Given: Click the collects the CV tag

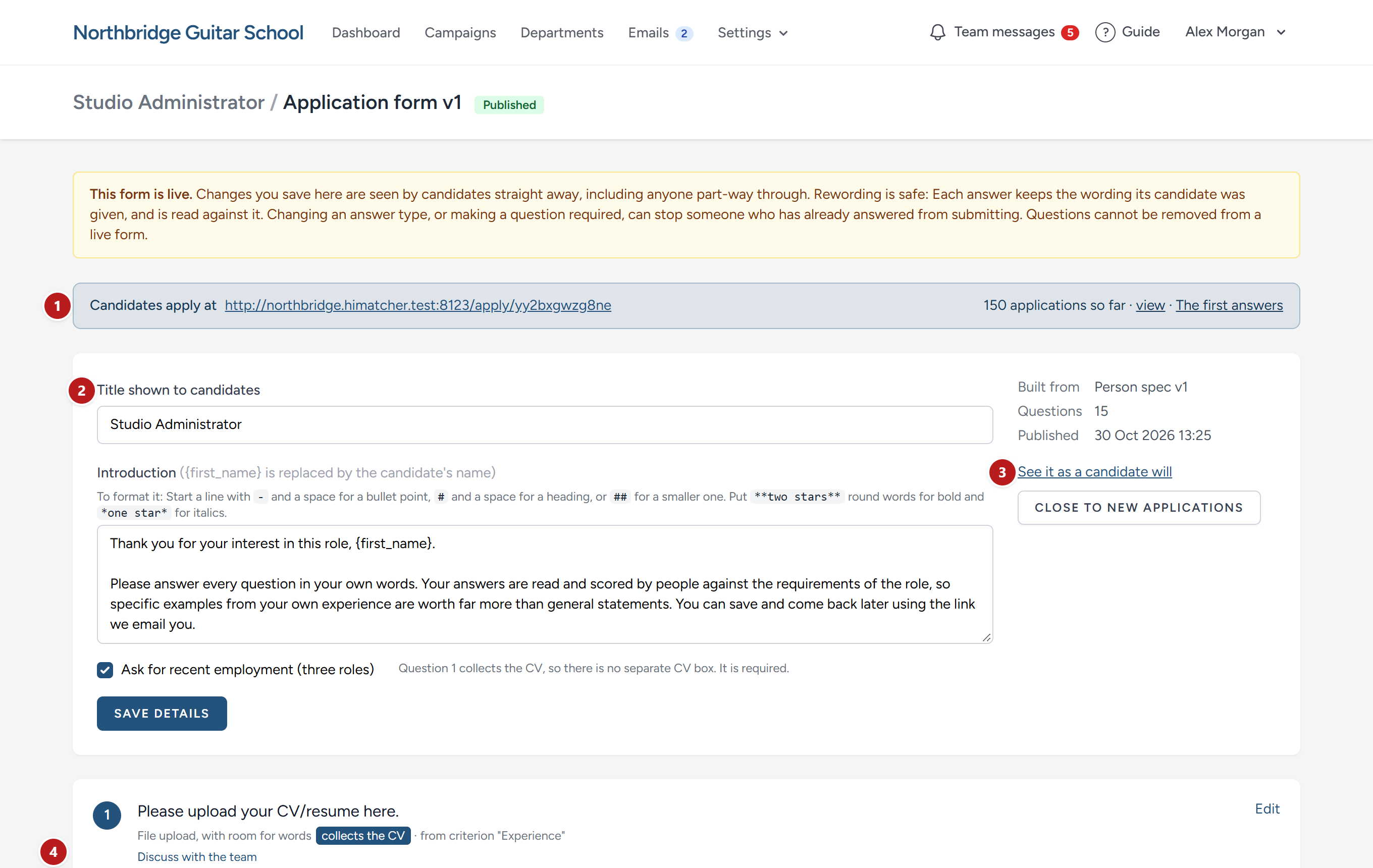Looking at the screenshot, I should 363,836.
